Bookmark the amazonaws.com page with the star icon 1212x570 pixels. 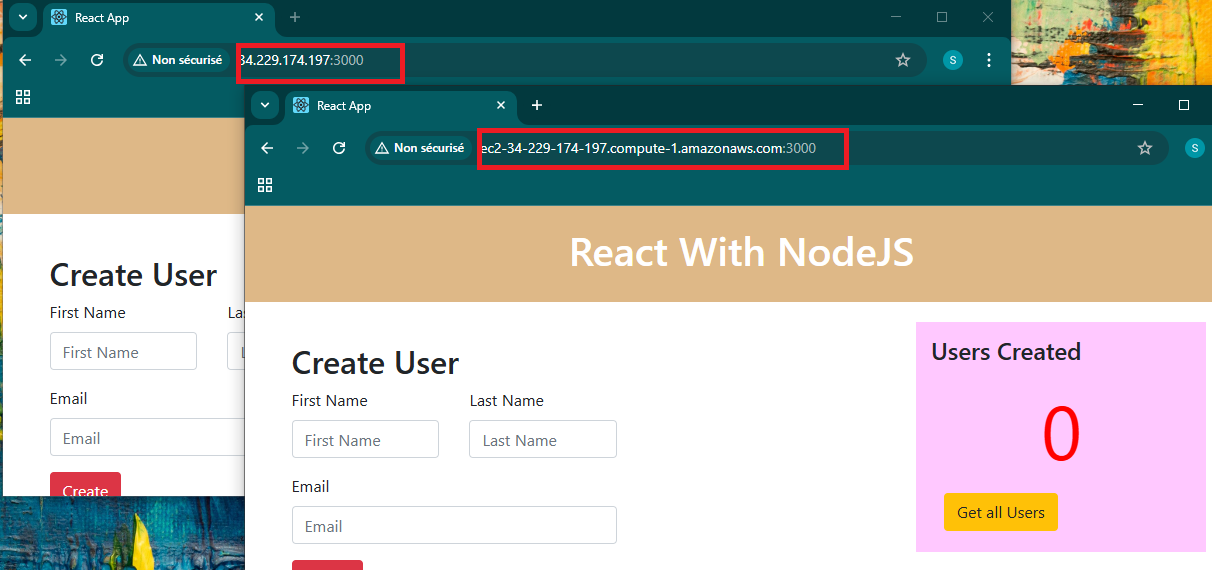pyautogui.click(x=1145, y=148)
